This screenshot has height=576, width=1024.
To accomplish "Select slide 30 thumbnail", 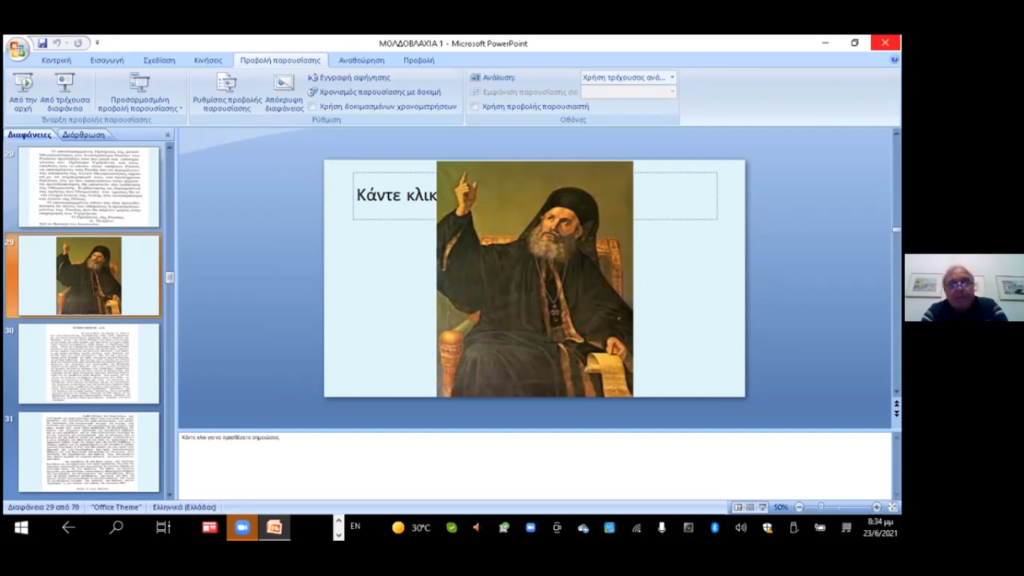I will [88, 363].
